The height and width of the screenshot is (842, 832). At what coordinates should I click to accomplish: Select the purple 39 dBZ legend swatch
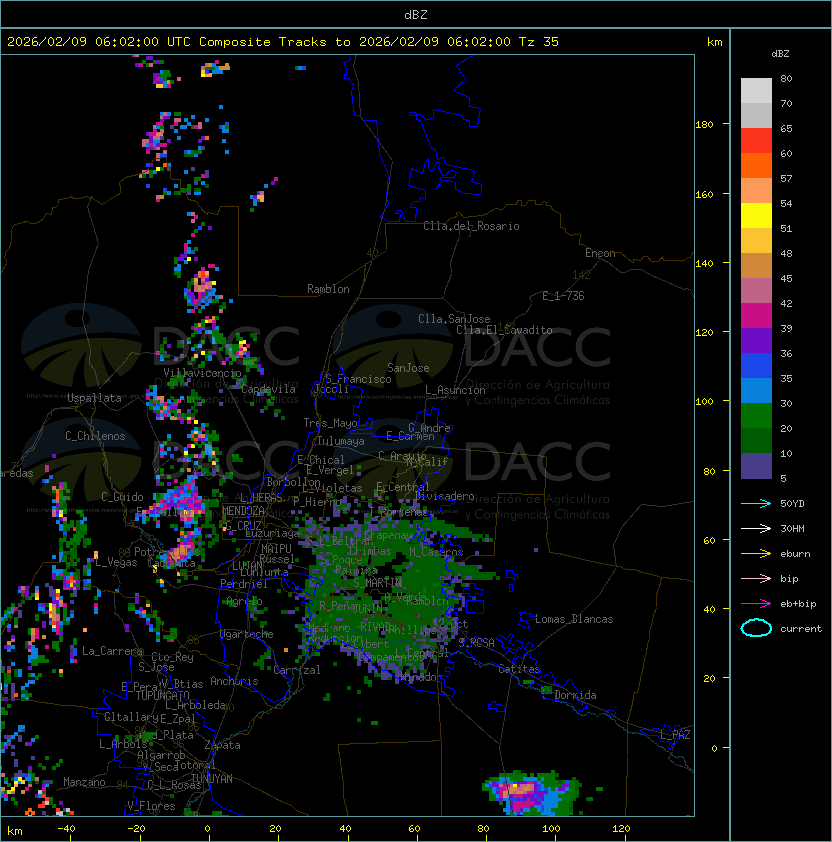click(x=756, y=340)
